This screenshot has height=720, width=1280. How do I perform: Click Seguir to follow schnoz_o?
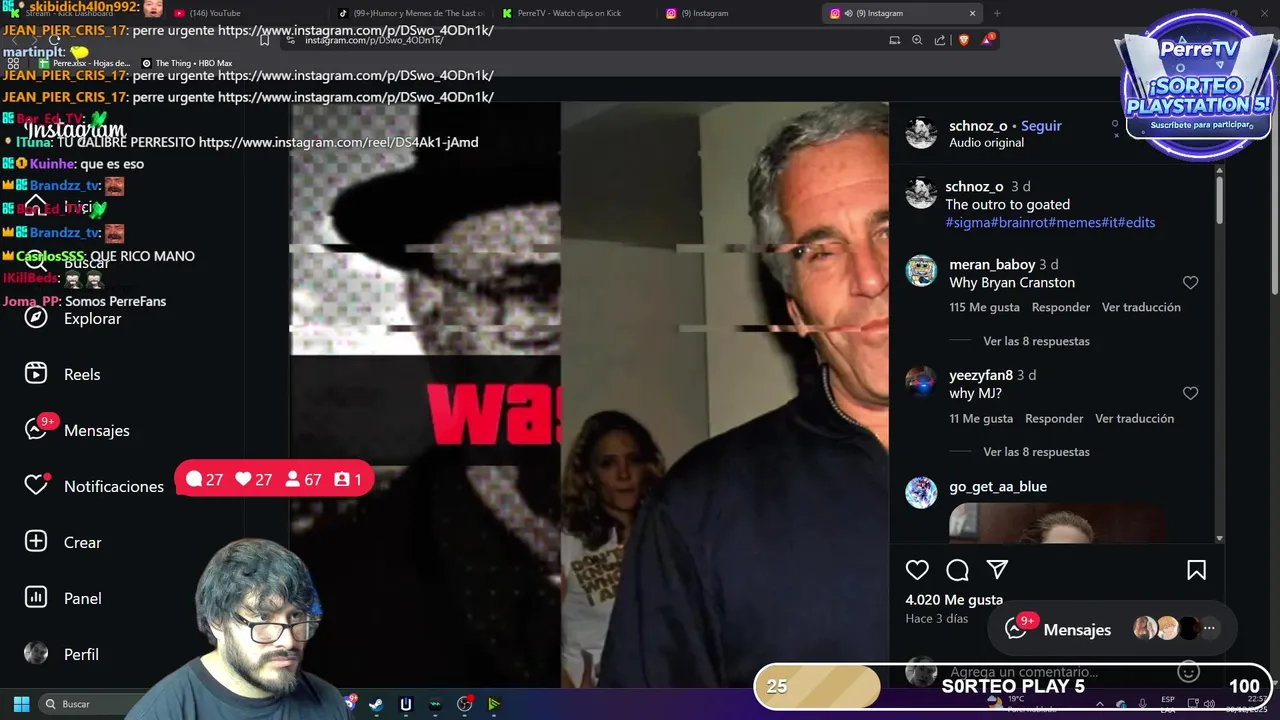(x=1041, y=126)
